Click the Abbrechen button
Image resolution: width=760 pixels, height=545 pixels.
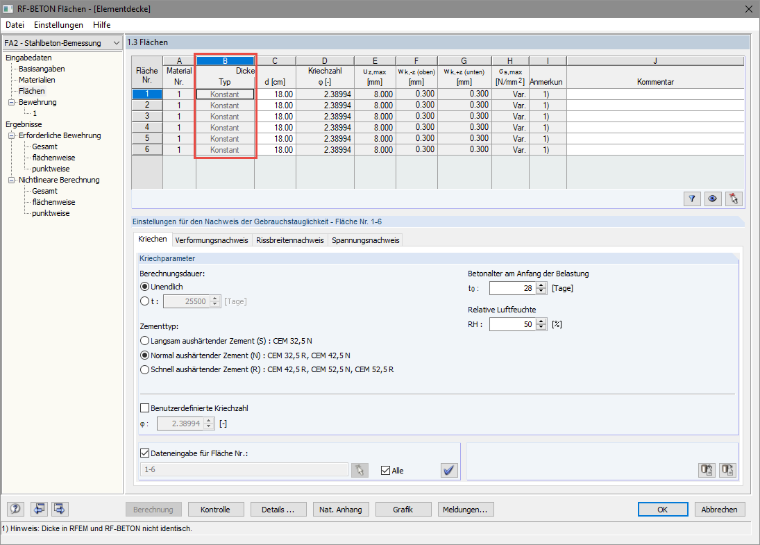coord(719,510)
